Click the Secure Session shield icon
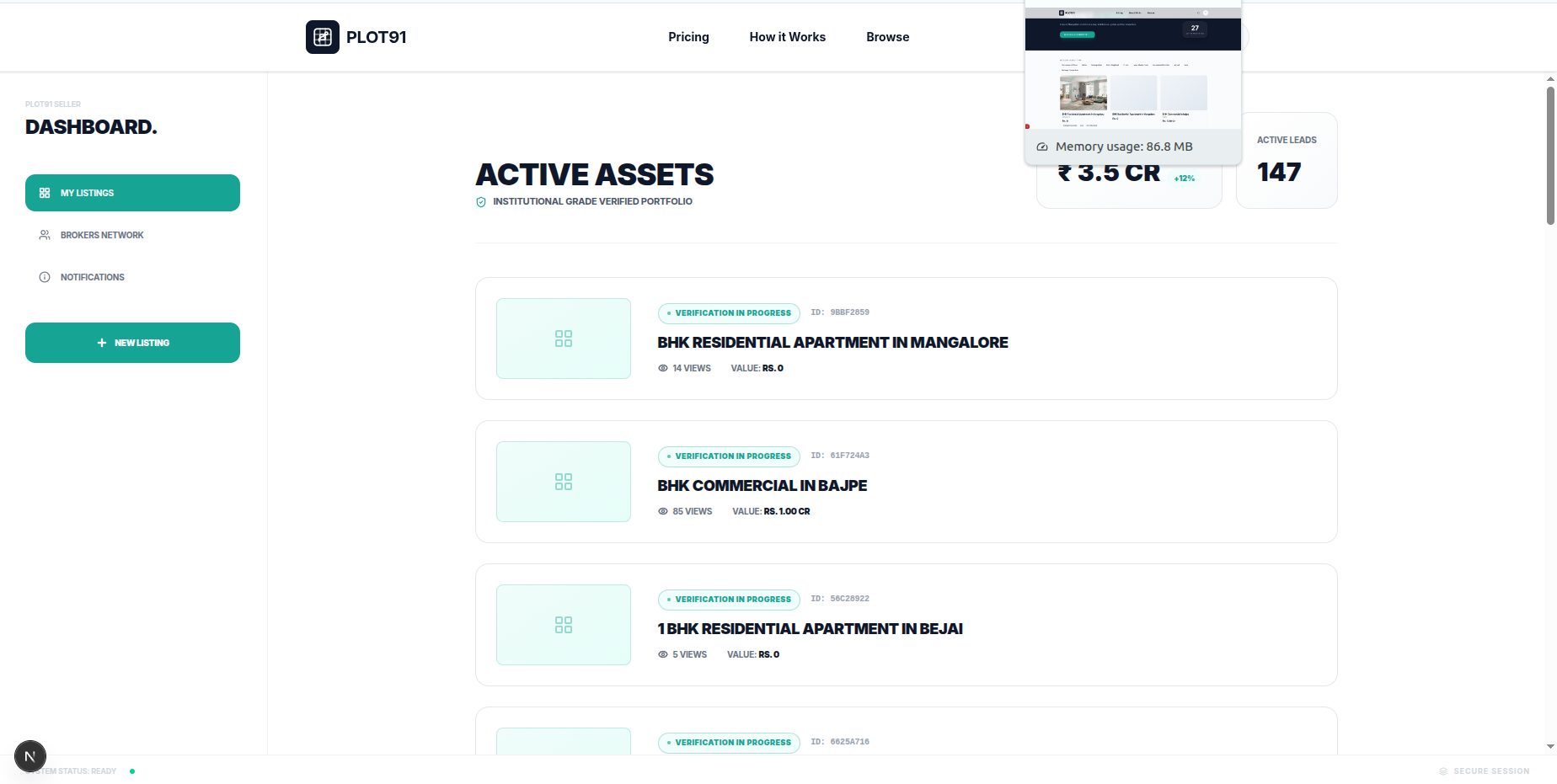This screenshot has width=1557, height=784. click(1443, 771)
